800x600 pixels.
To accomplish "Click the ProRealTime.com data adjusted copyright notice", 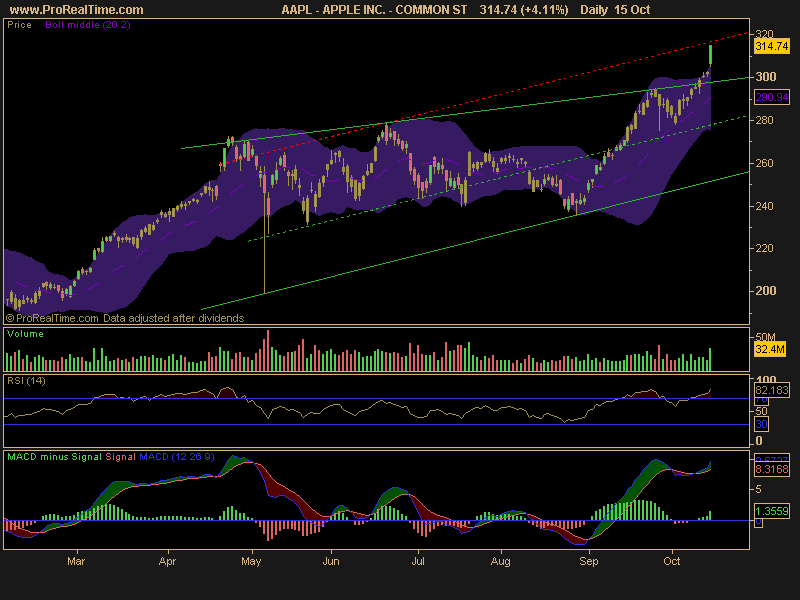I will pyautogui.click(x=125, y=318).
